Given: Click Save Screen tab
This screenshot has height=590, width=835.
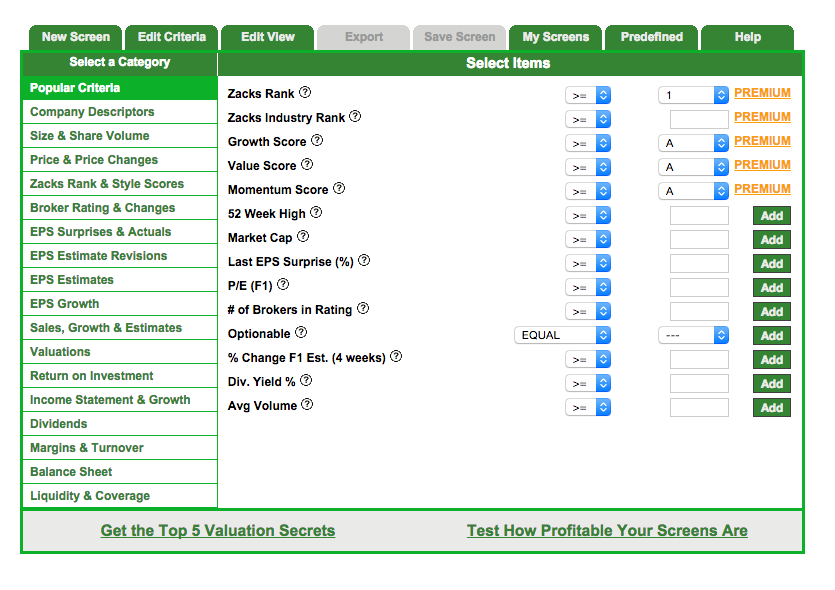Looking at the screenshot, I should click(460, 37).
